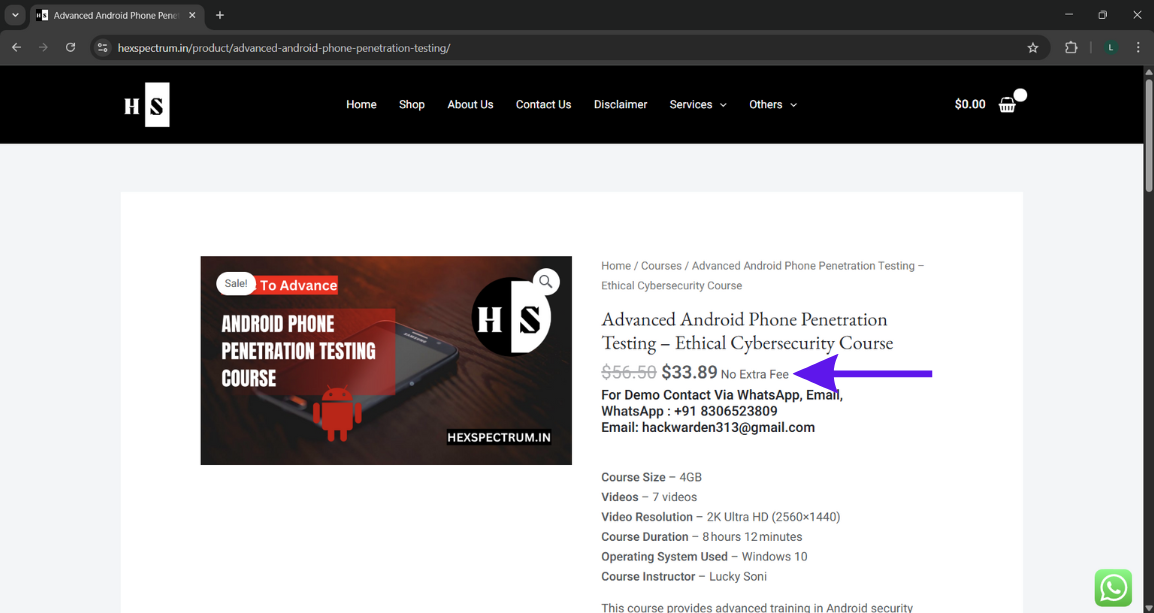Expand the Others dropdown menu
The width and height of the screenshot is (1154, 613).
point(773,104)
